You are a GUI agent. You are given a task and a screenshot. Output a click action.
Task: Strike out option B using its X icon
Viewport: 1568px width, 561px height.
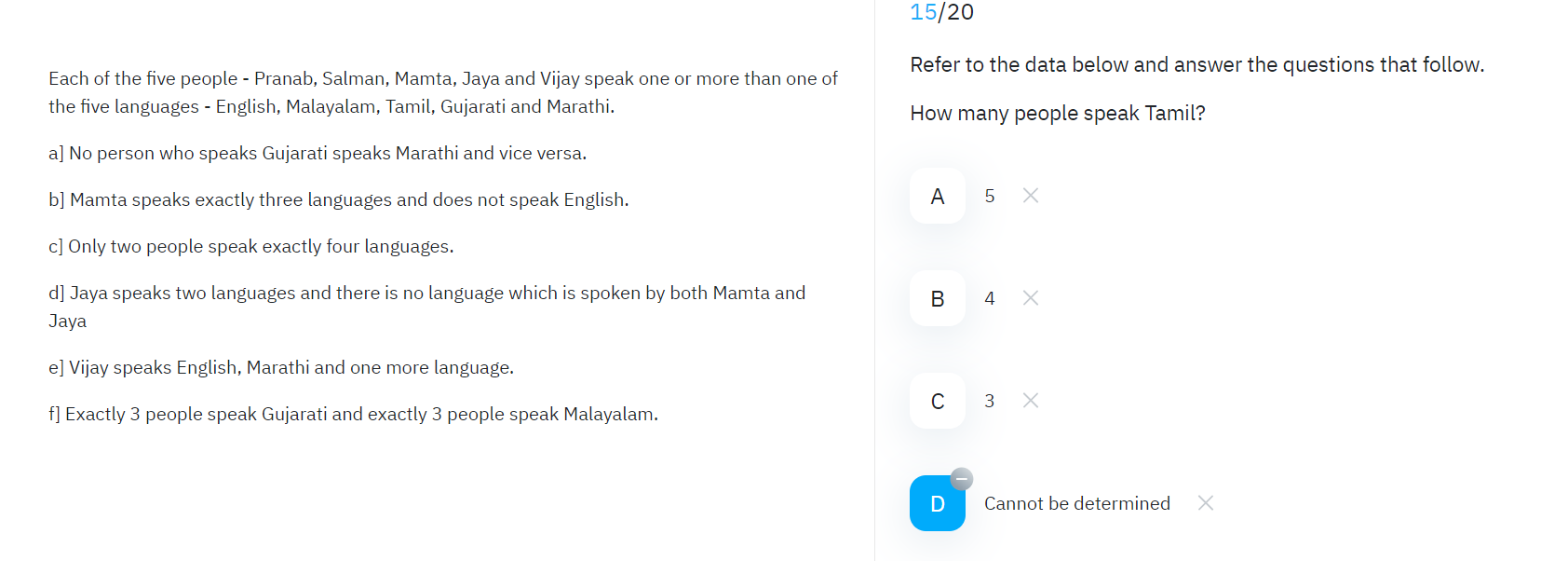point(1031,298)
